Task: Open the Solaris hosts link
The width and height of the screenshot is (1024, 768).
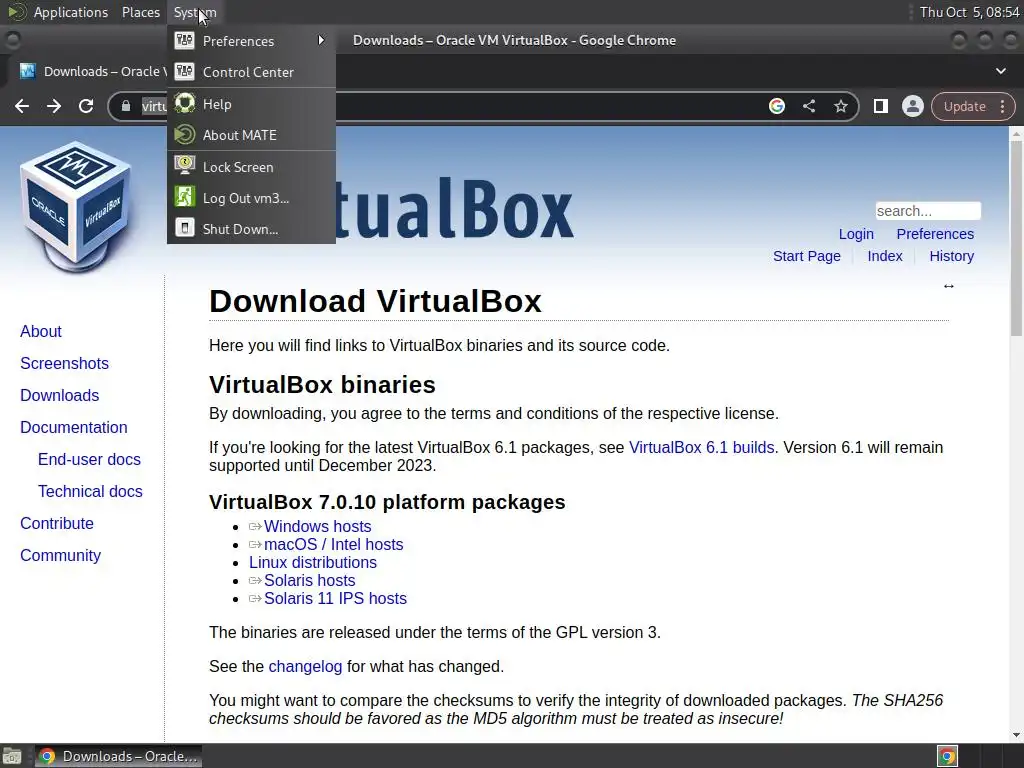Action: click(310, 581)
